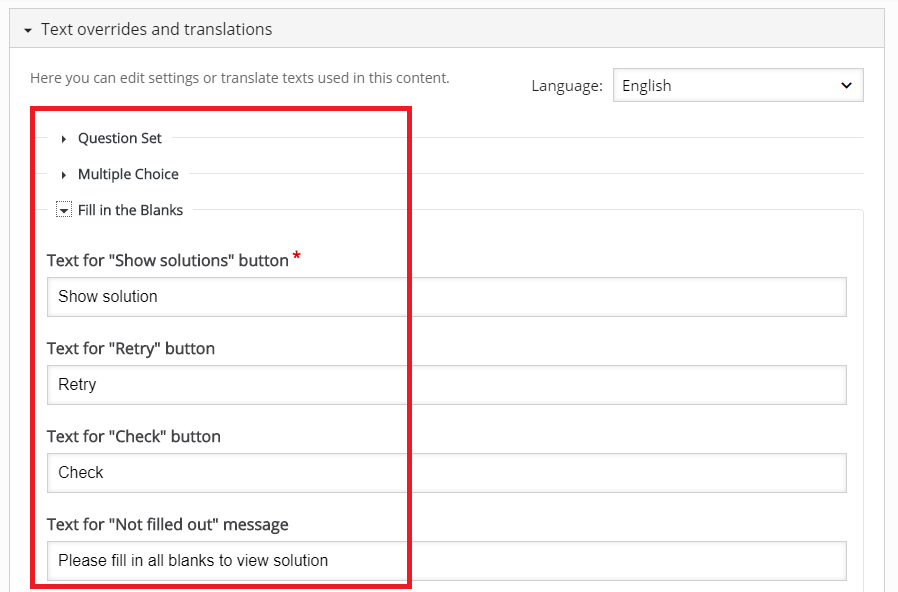Screen dimensions: 898x592
Task: Click the Language: label
Action: pos(567,86)
